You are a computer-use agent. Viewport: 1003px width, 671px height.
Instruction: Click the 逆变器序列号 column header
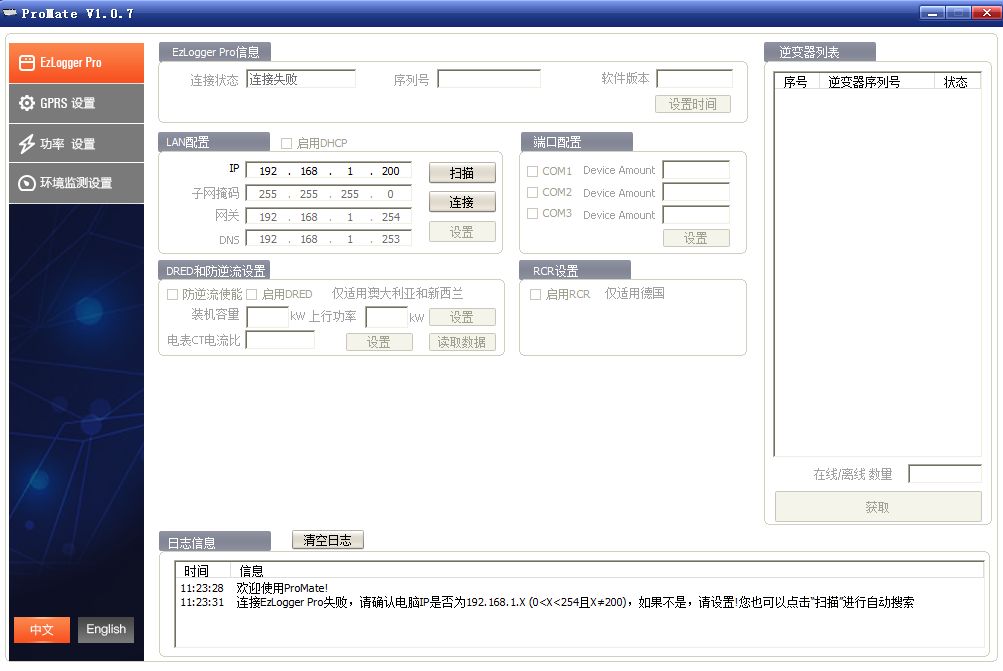coord(864,82)
